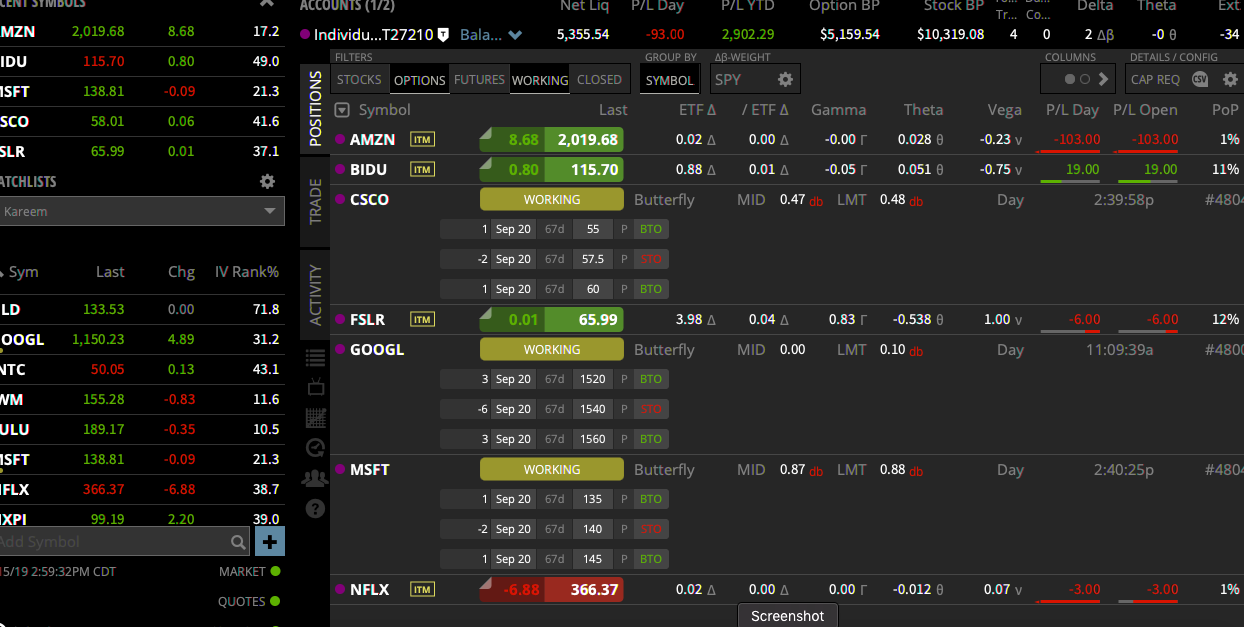Click the BIDU ITM badge
The height and width of the screenshot is (627, 1244).
click(423, 170)
